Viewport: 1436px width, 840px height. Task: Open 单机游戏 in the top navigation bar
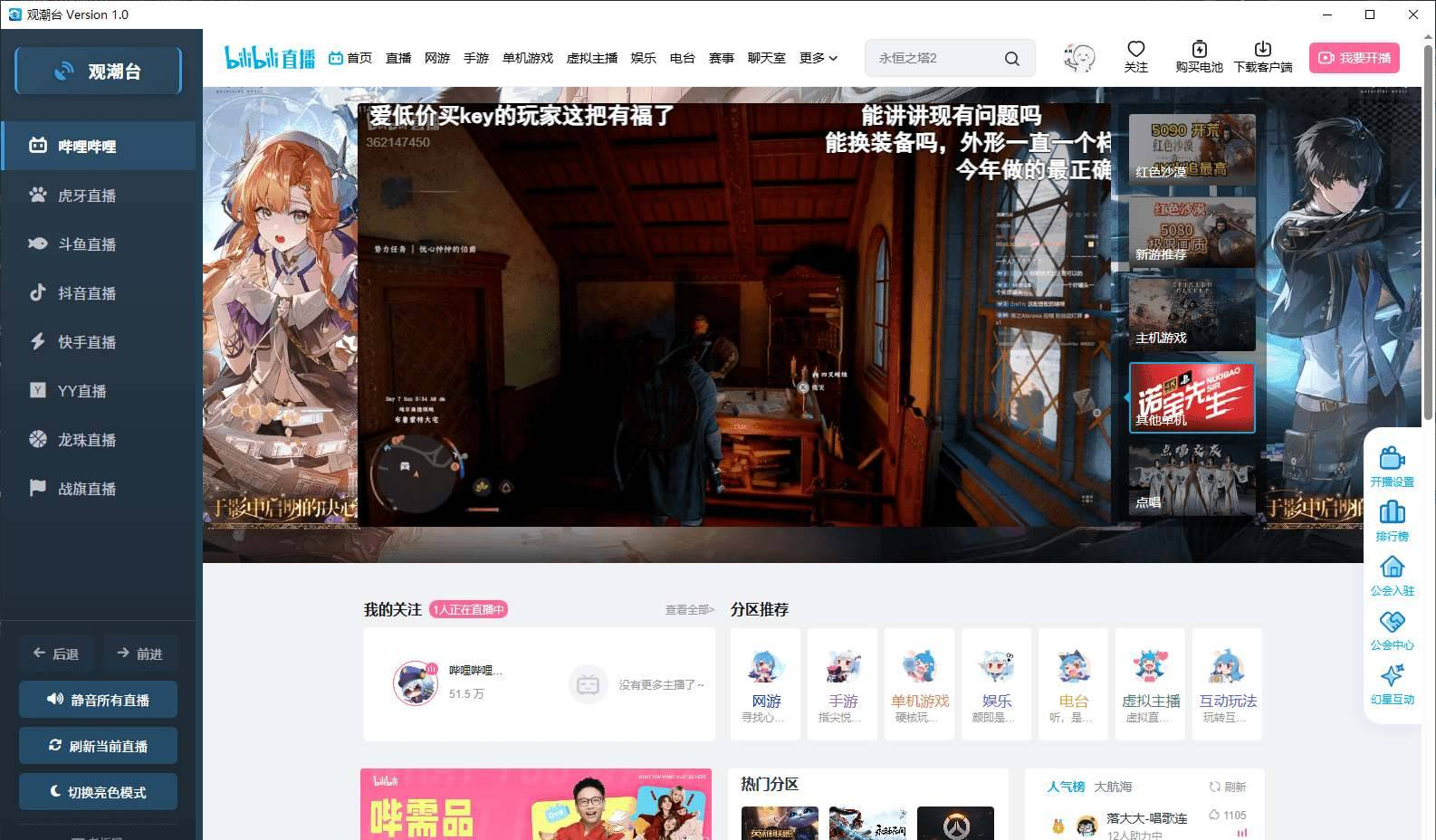[x=528, y=58]
